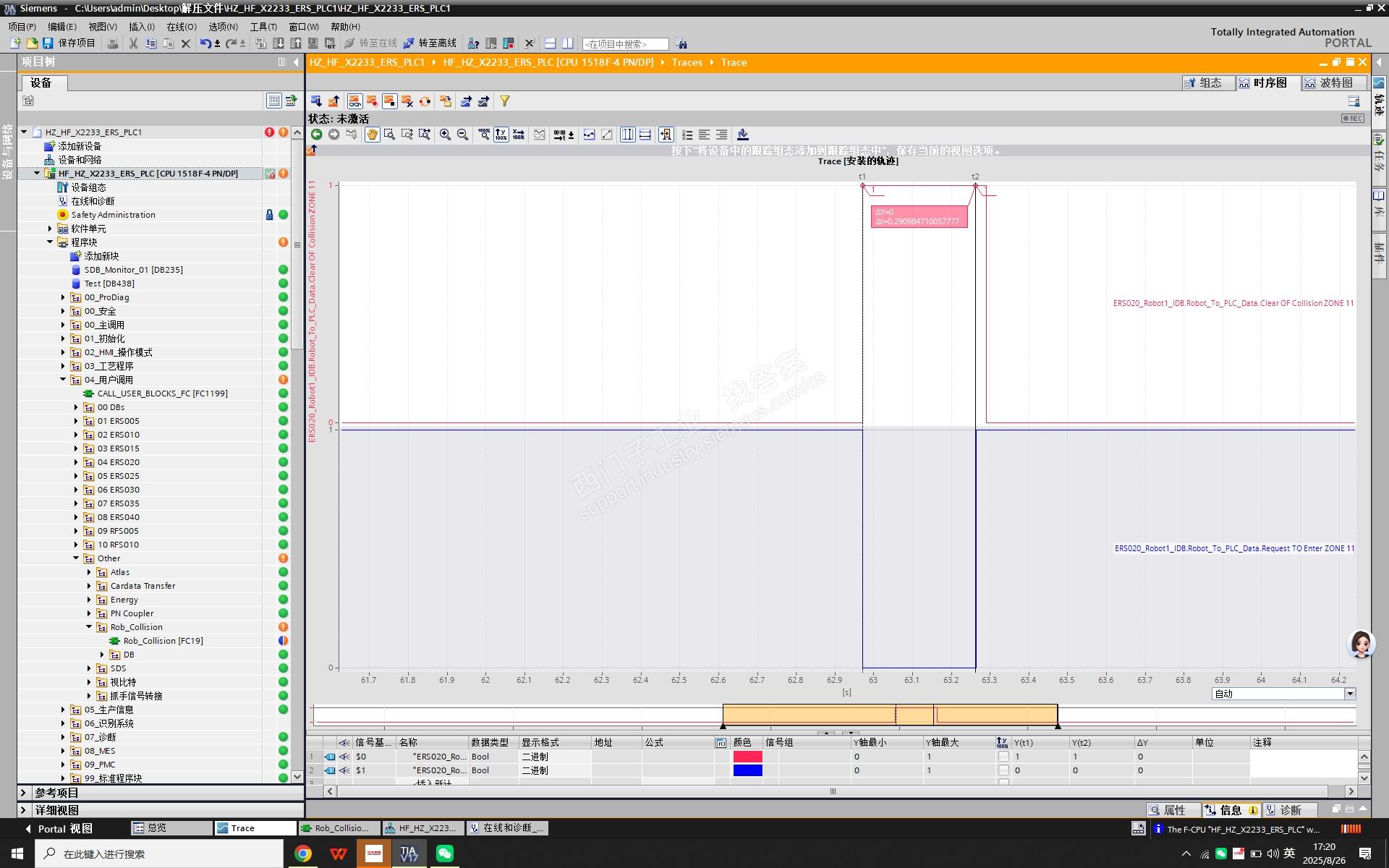The width and height of the screenshot is (1389, 868).
Task: Expand the 05_生产信息 folder
Action: 63,710
